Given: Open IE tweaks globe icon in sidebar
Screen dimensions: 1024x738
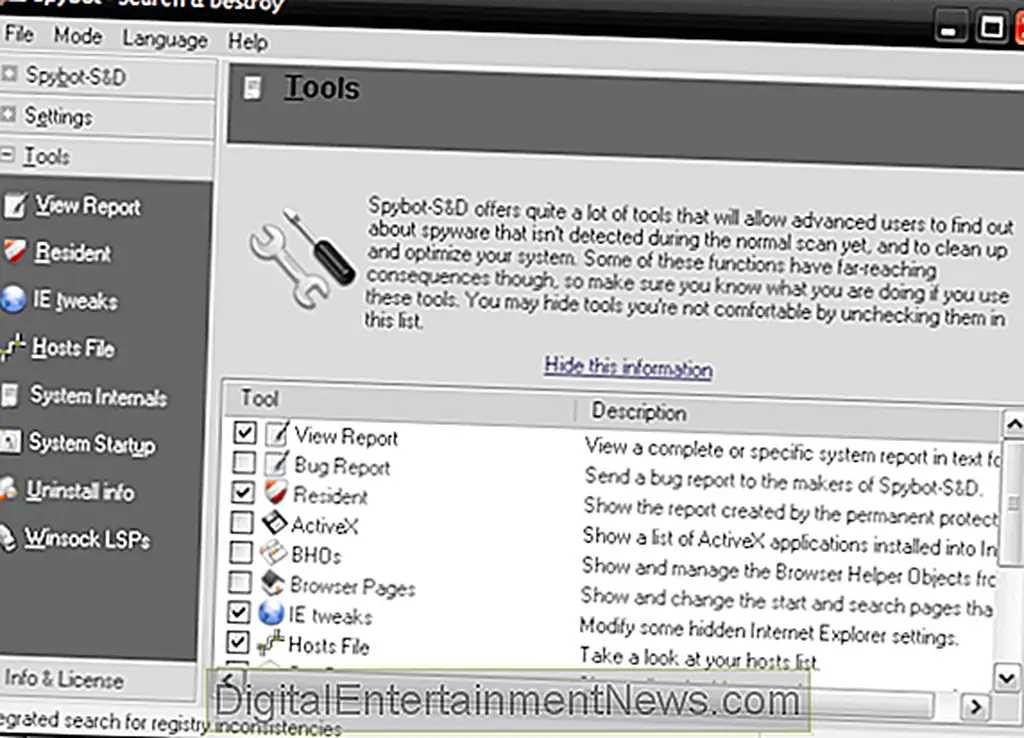Looking at the screenshot, I should [13, 301].
